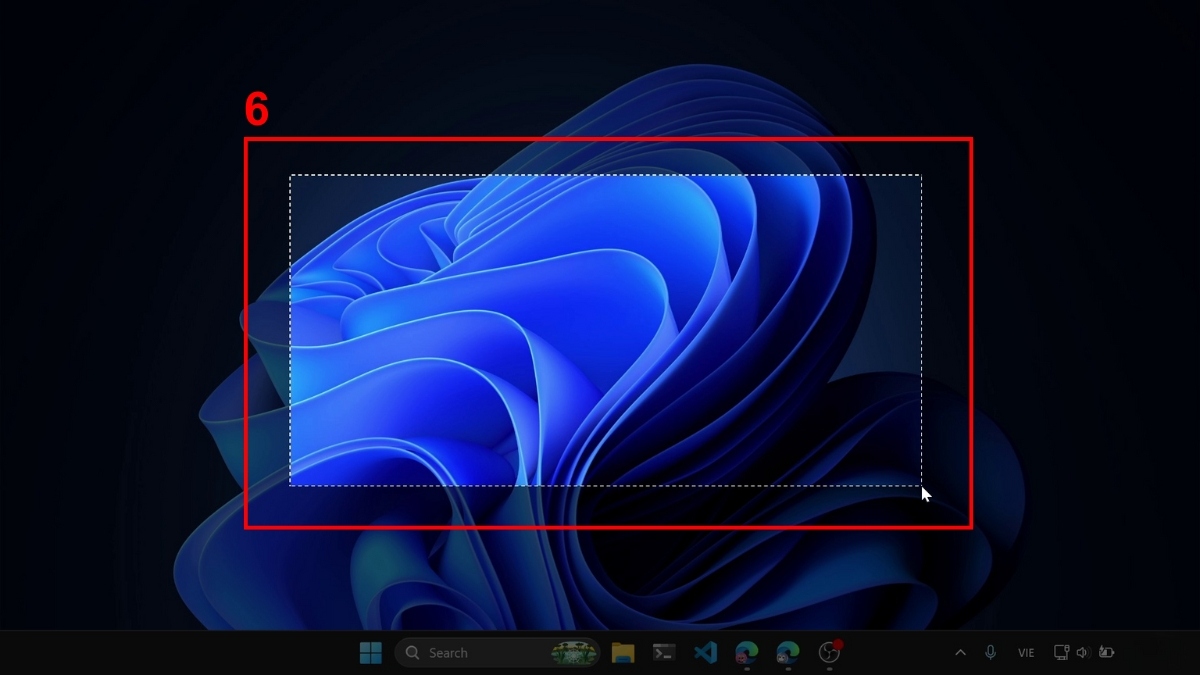
Task: Open Visual Studio Code
Action: (x=705, y=652)
